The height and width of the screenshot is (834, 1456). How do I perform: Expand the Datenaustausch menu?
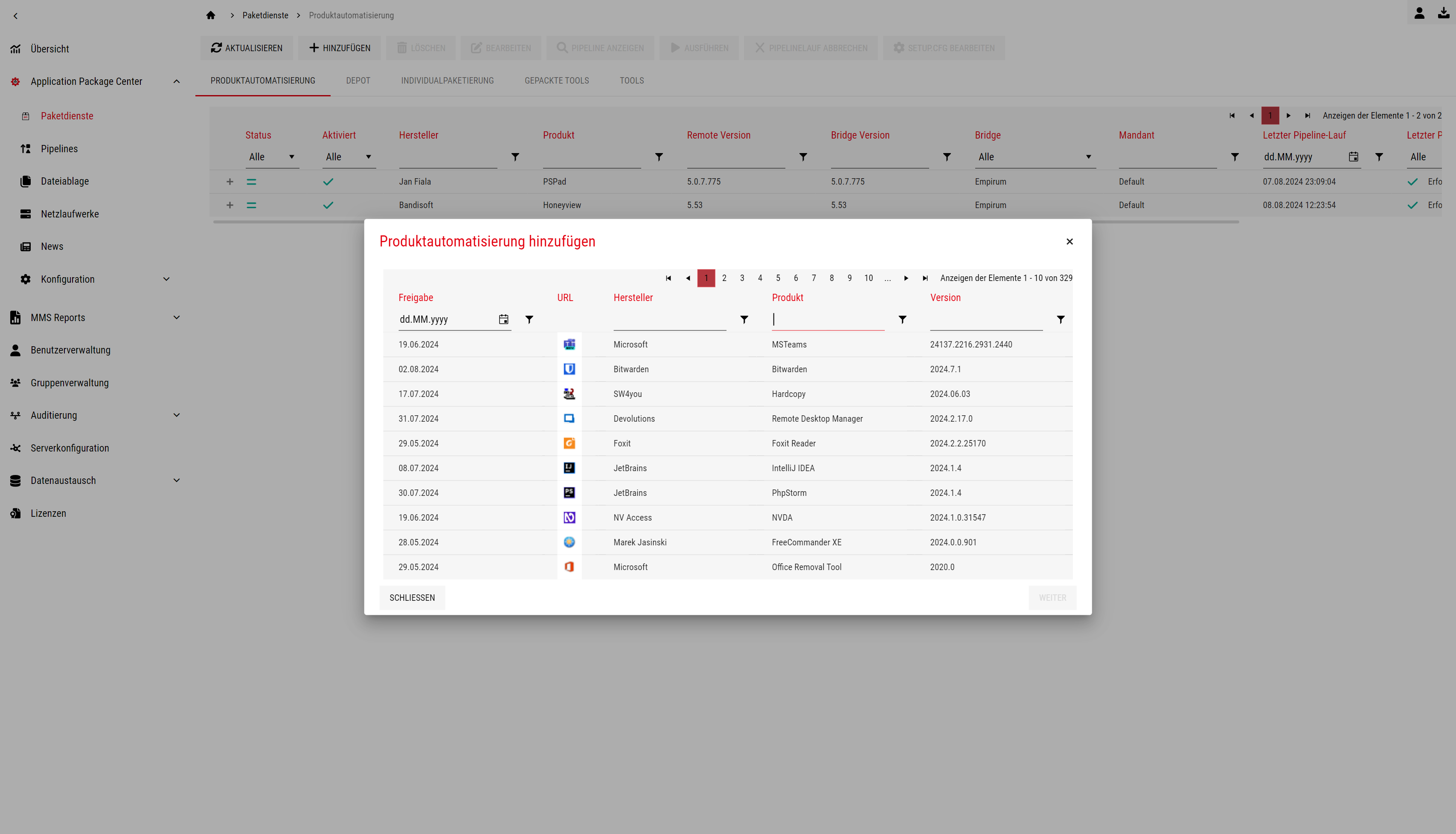tap(177, 480)
